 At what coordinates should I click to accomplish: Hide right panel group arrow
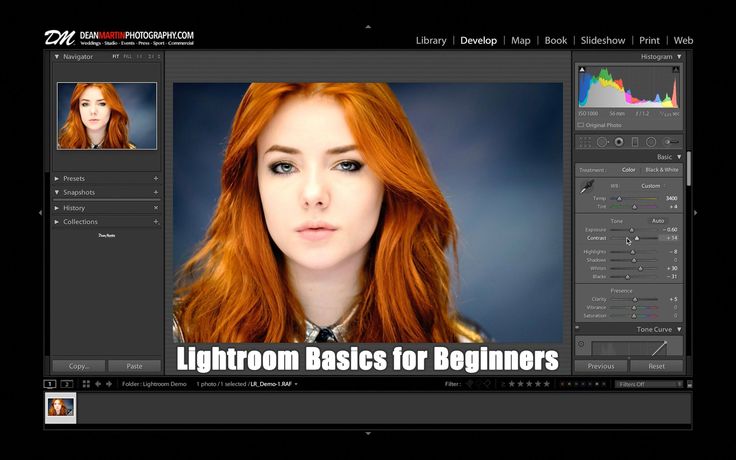coord(696,213)
